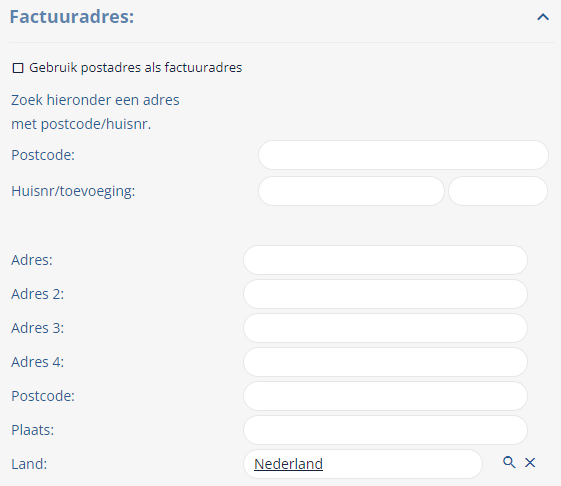Open country search via magnifier icon
This screenshot has height=486, width=561.
509,462
